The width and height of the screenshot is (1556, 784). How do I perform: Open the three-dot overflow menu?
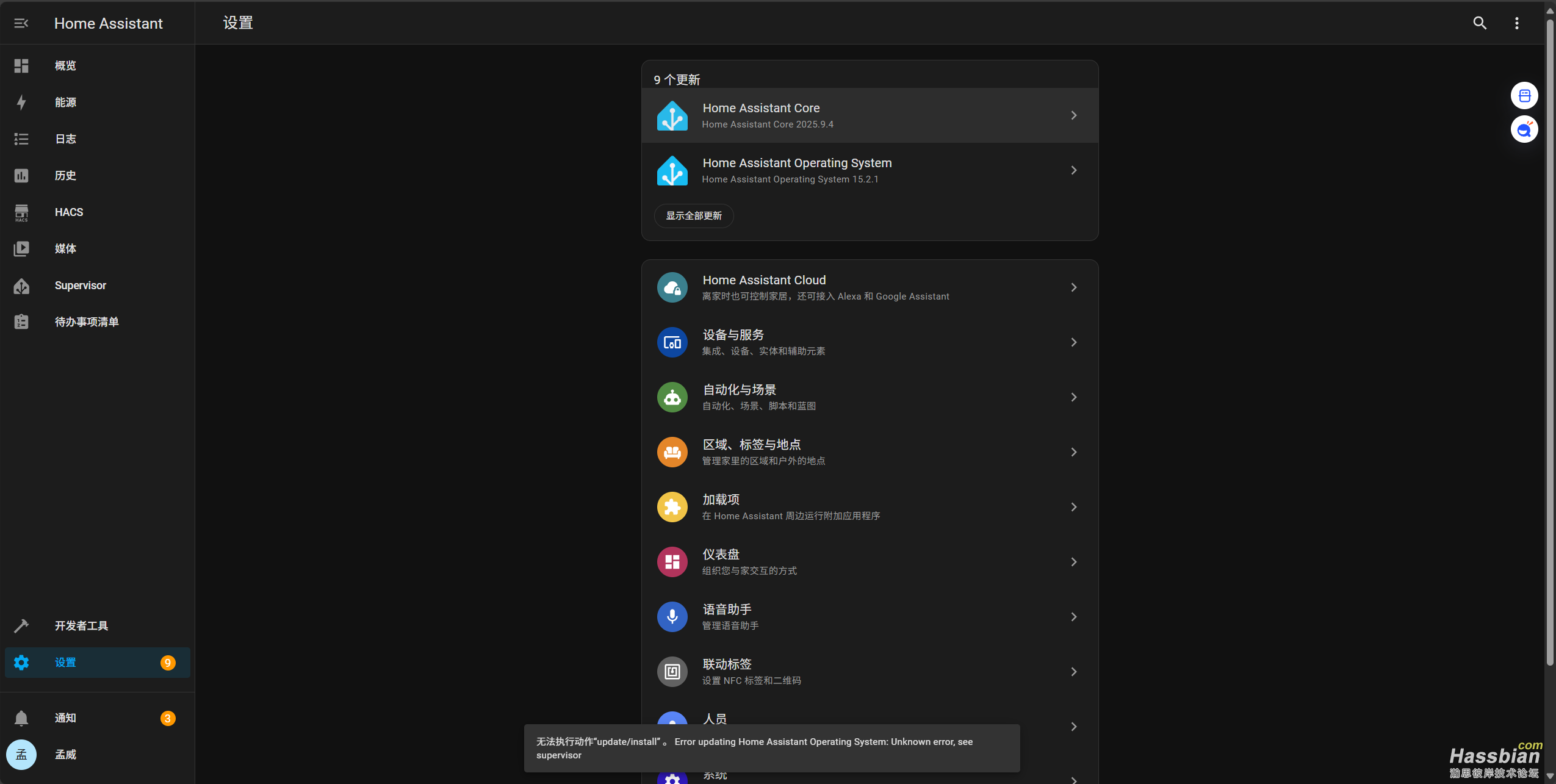point(1517,23)
